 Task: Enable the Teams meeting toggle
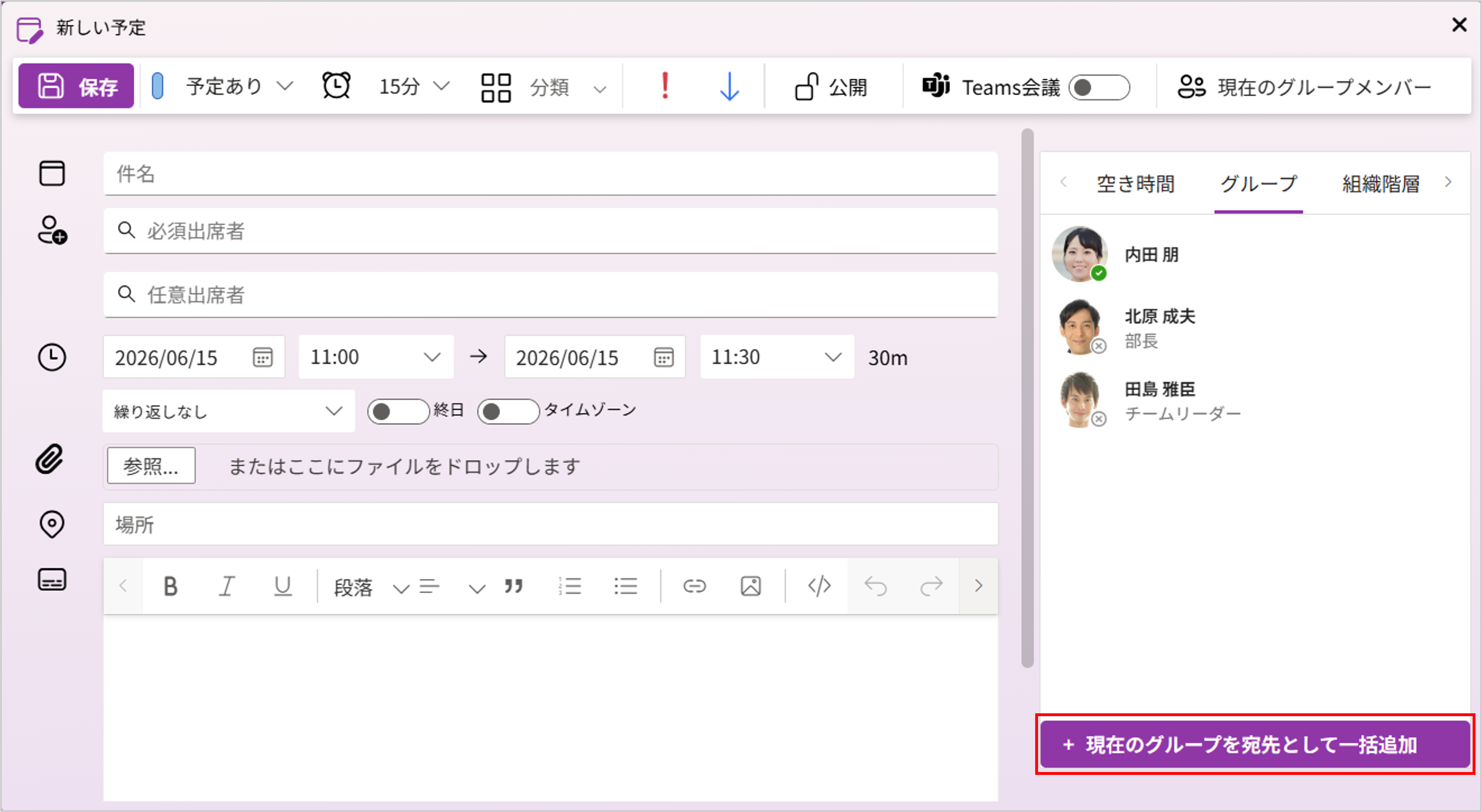pyautogui.click(x=1099, y=87)
